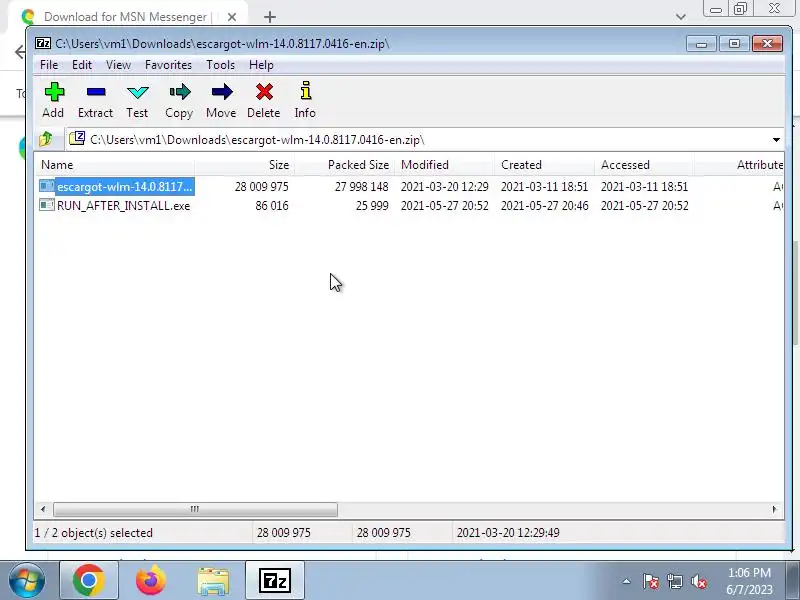Sort by the Size column header
This screenshot has height=600, width=800.
[244, 165]
